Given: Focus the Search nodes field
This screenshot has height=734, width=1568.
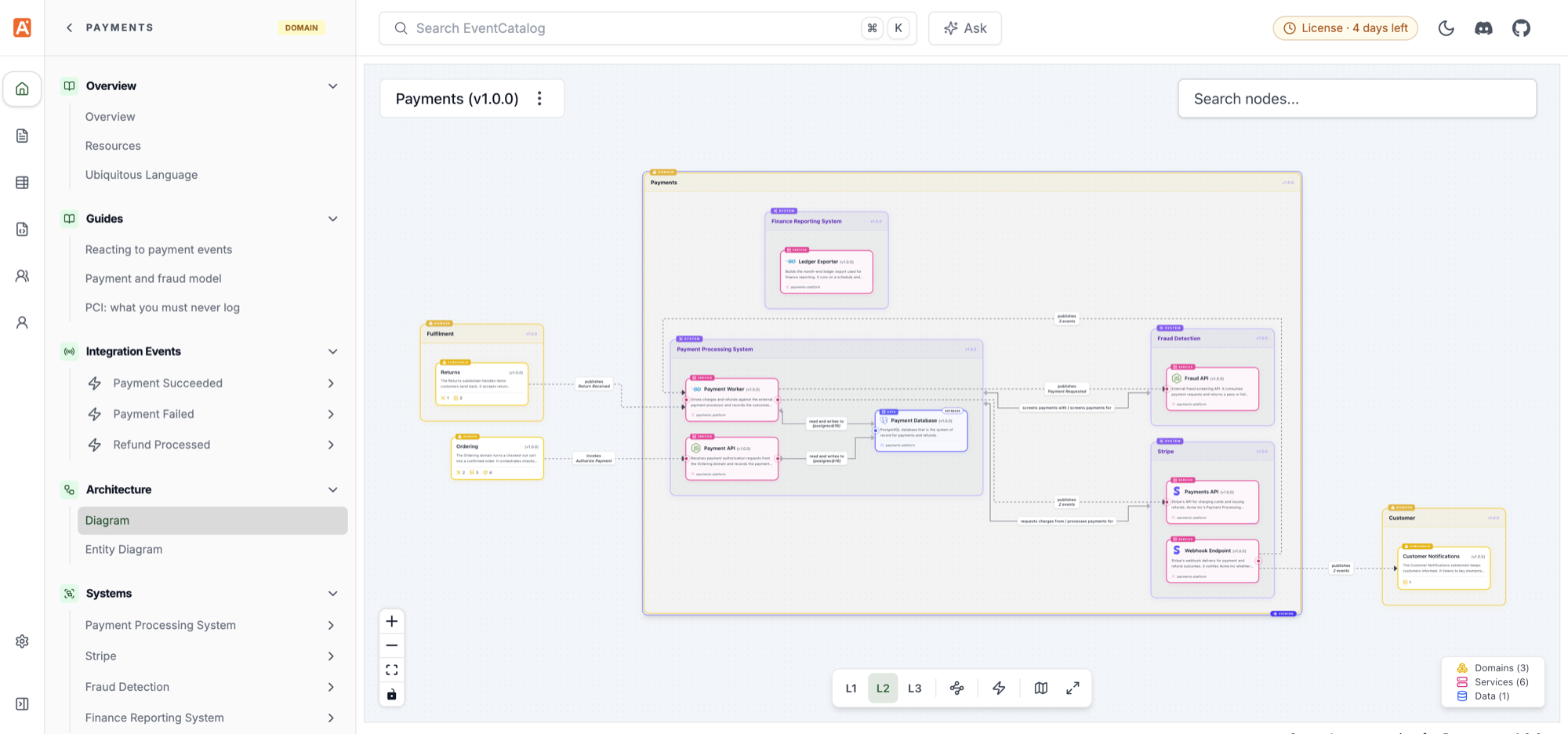Looking at the screenshot, I should [1357, 99].
